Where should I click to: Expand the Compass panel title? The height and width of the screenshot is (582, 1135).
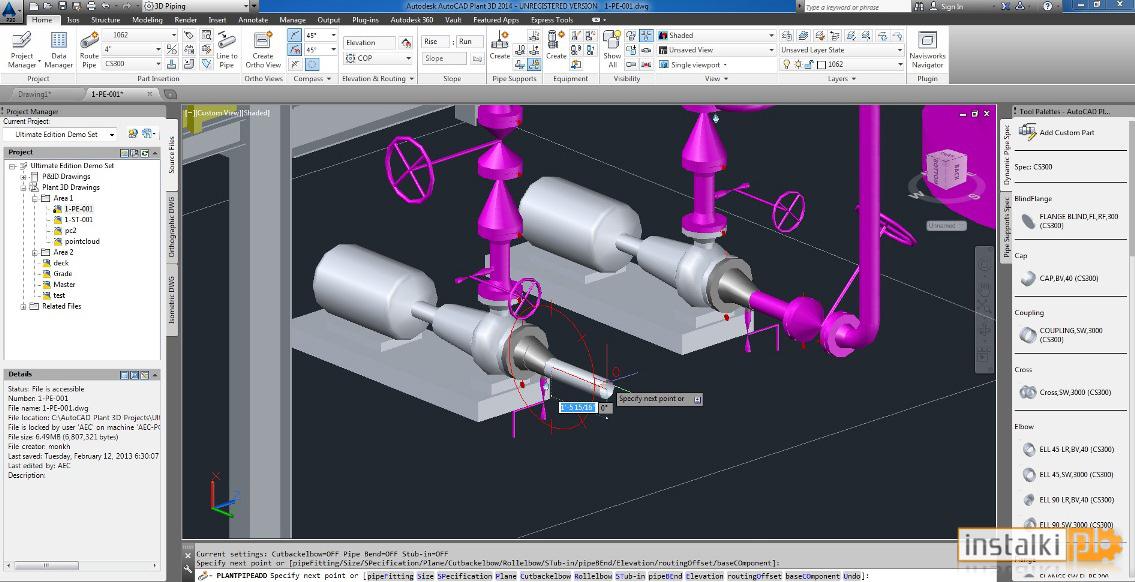(313, 79)
